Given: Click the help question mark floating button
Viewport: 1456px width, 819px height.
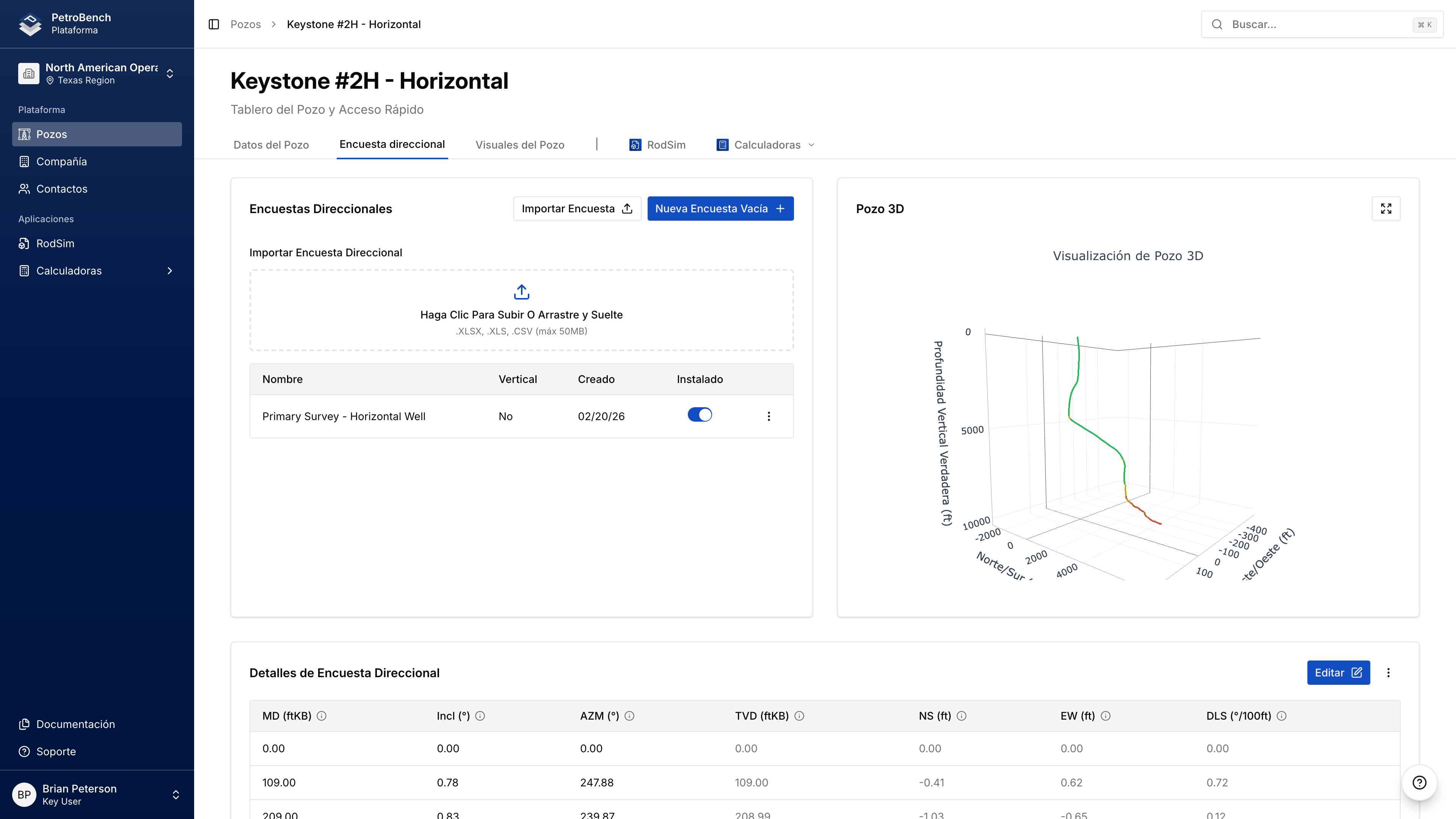Looking at the screenshot, I should coord(1419,782).
